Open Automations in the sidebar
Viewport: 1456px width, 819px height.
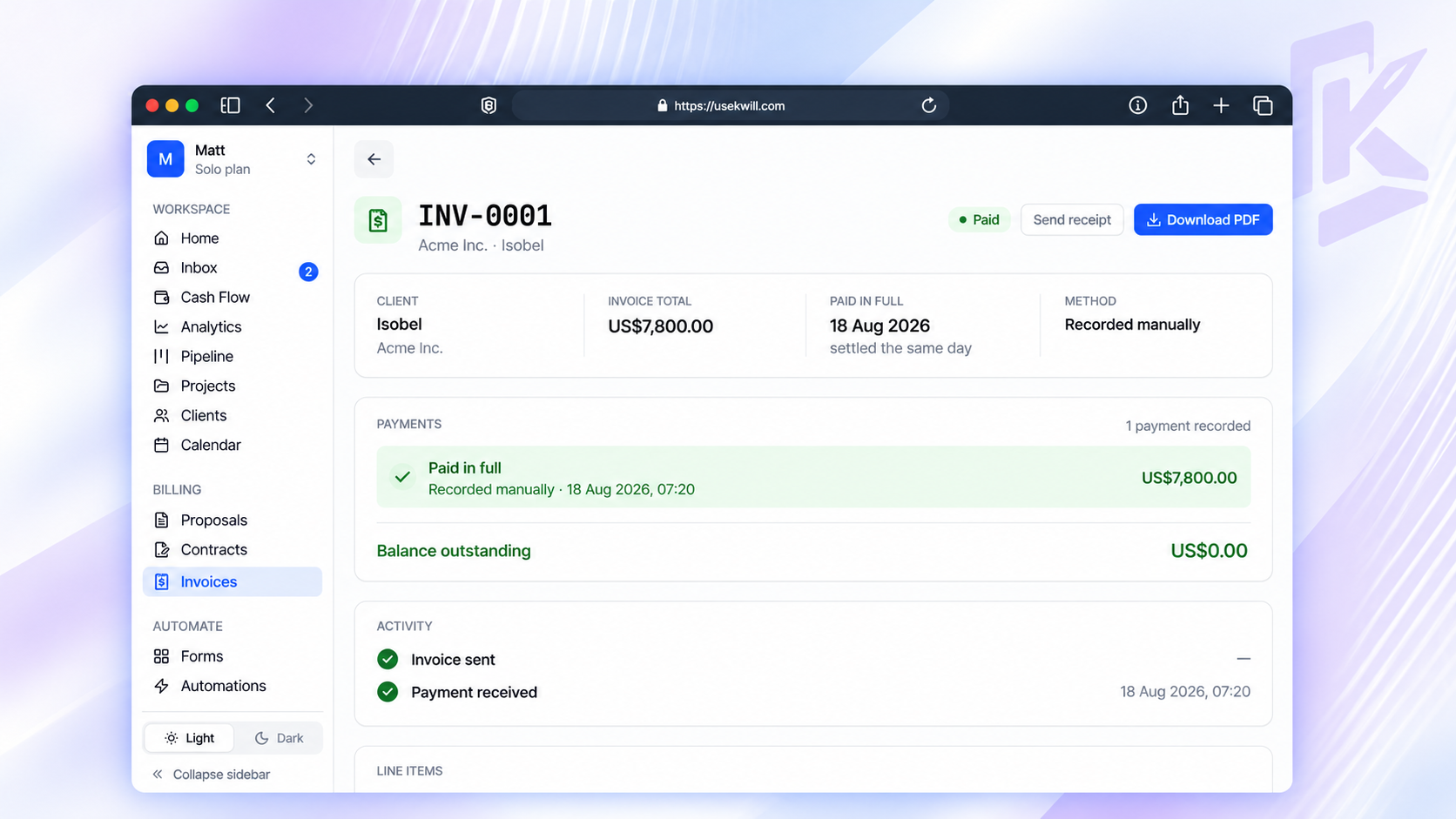(233, 686)
